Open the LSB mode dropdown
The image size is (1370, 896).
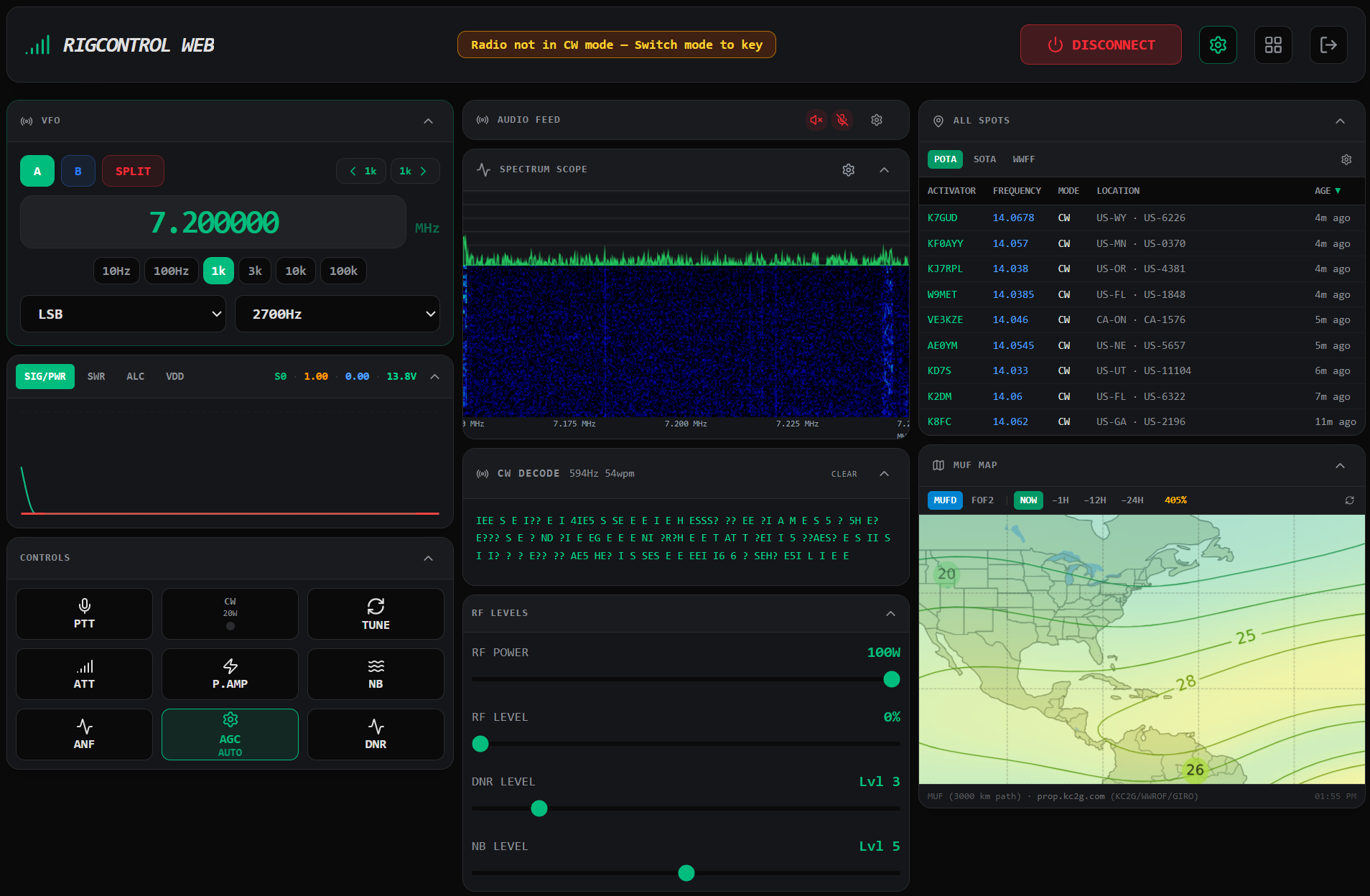tap(123, 314)
